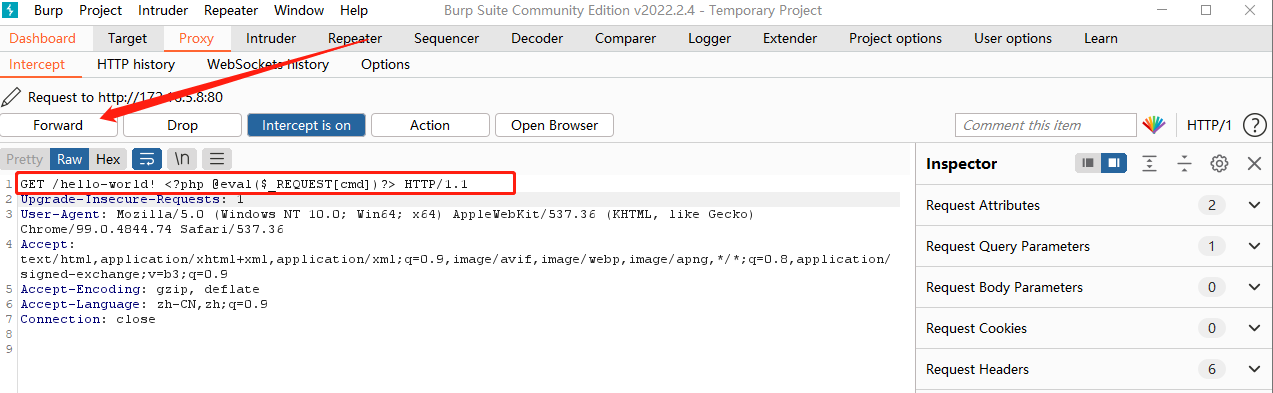Viewport: 1273px width, 393px height.
Task: Switch to the User options tab
Action: (x=1013, y=38)
